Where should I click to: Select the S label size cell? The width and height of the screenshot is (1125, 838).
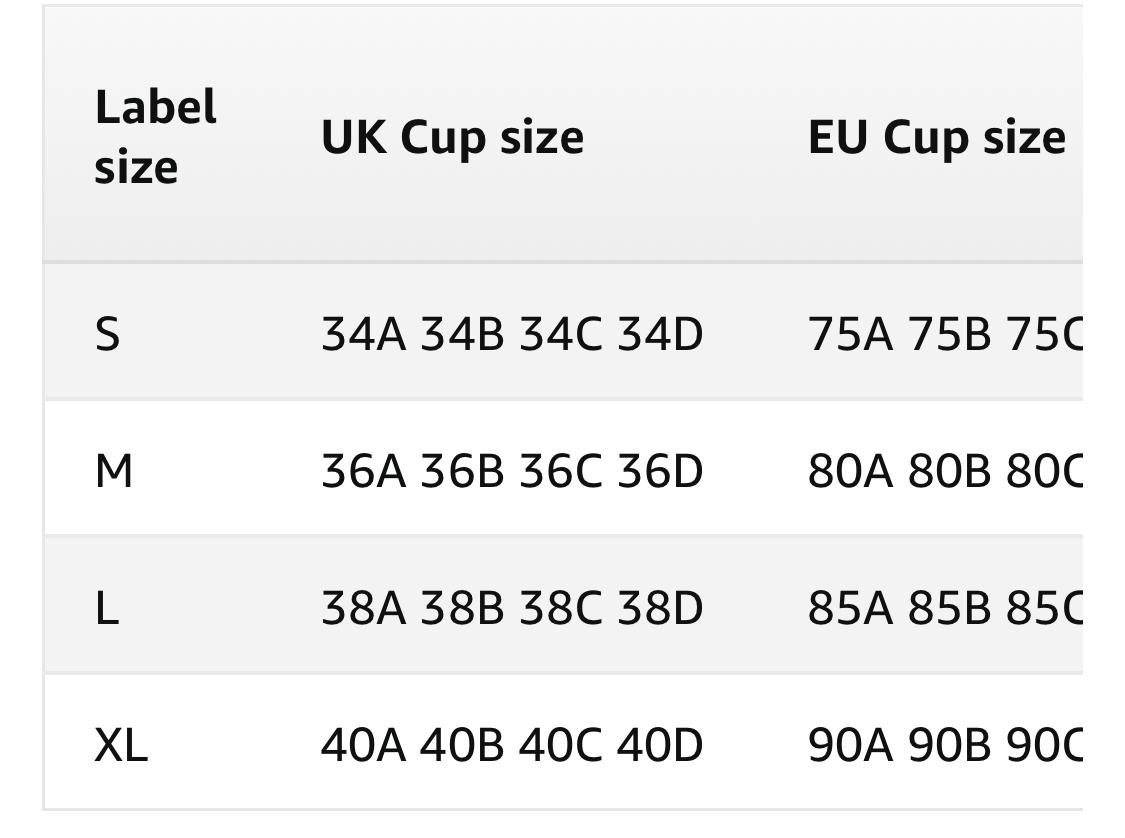coord(107,333)
